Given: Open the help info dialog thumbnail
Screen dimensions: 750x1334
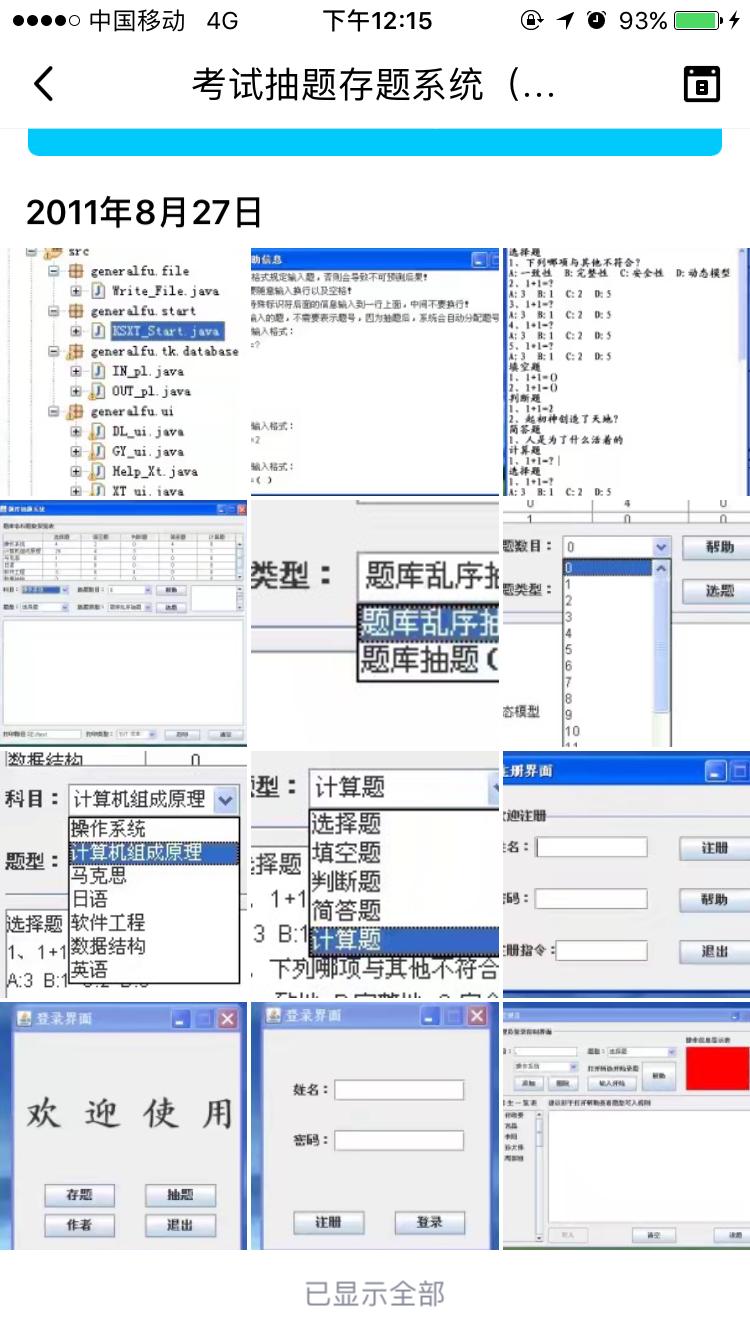Looking at the screenshot, I should point(375,371).
